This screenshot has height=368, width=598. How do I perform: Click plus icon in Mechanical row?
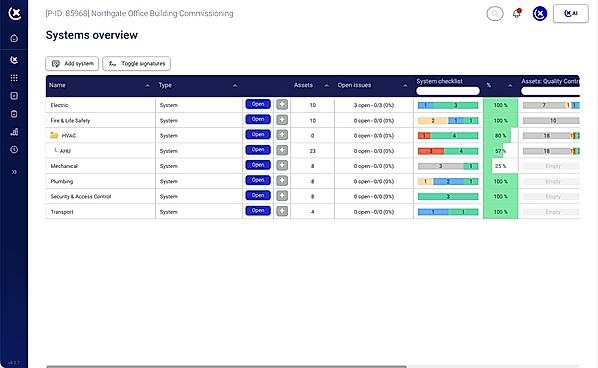coord(282,165)
